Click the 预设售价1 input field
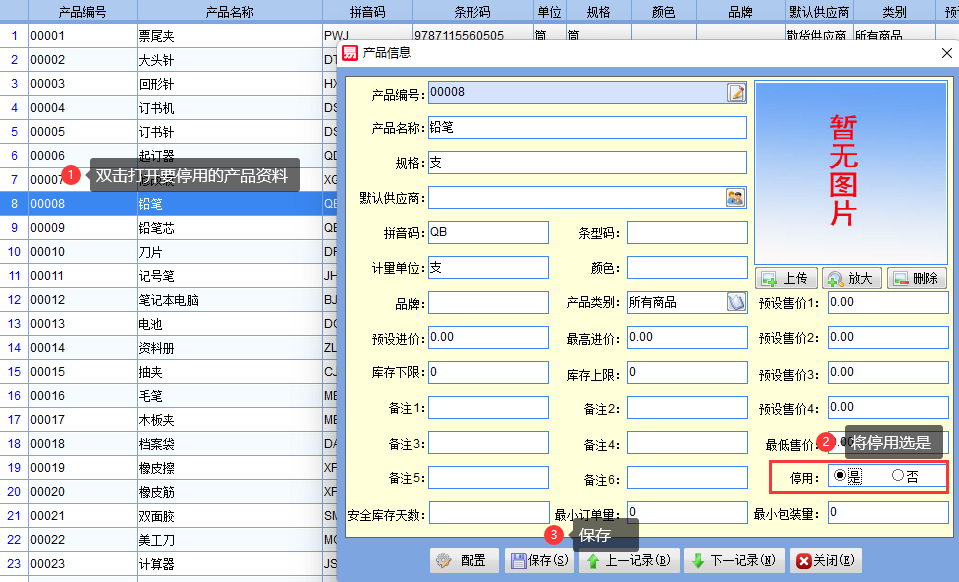This screenshot has height=582, width=959. (887, 303)
